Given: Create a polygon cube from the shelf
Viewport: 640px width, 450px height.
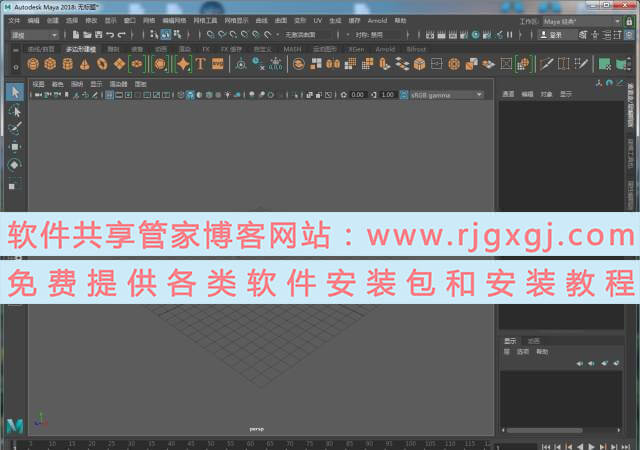Looking at the screenshot, I should (50, 64).
